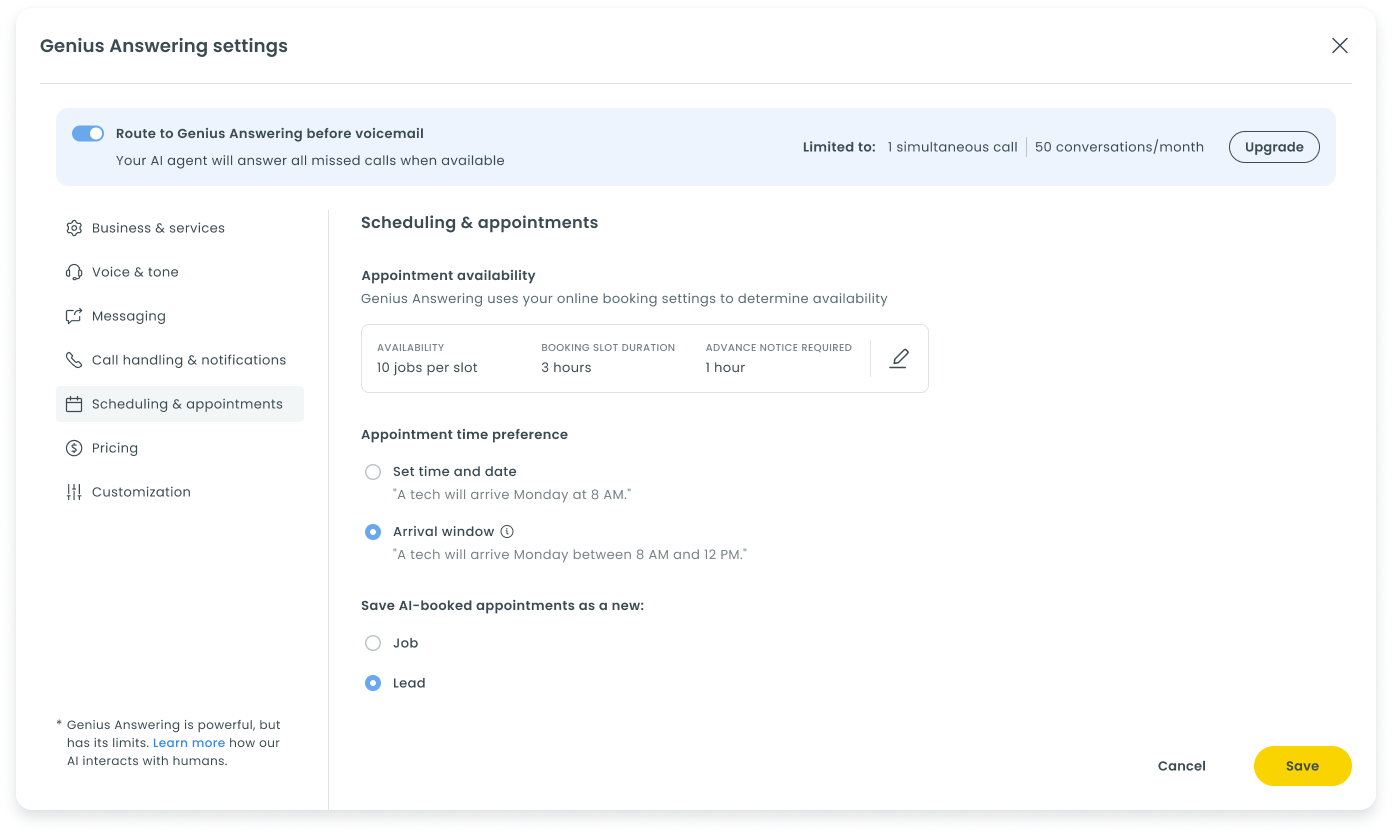Follow the Learn more link
Image resolution: width=1392 pixels, height=834 pixels.
coord(189,743)
